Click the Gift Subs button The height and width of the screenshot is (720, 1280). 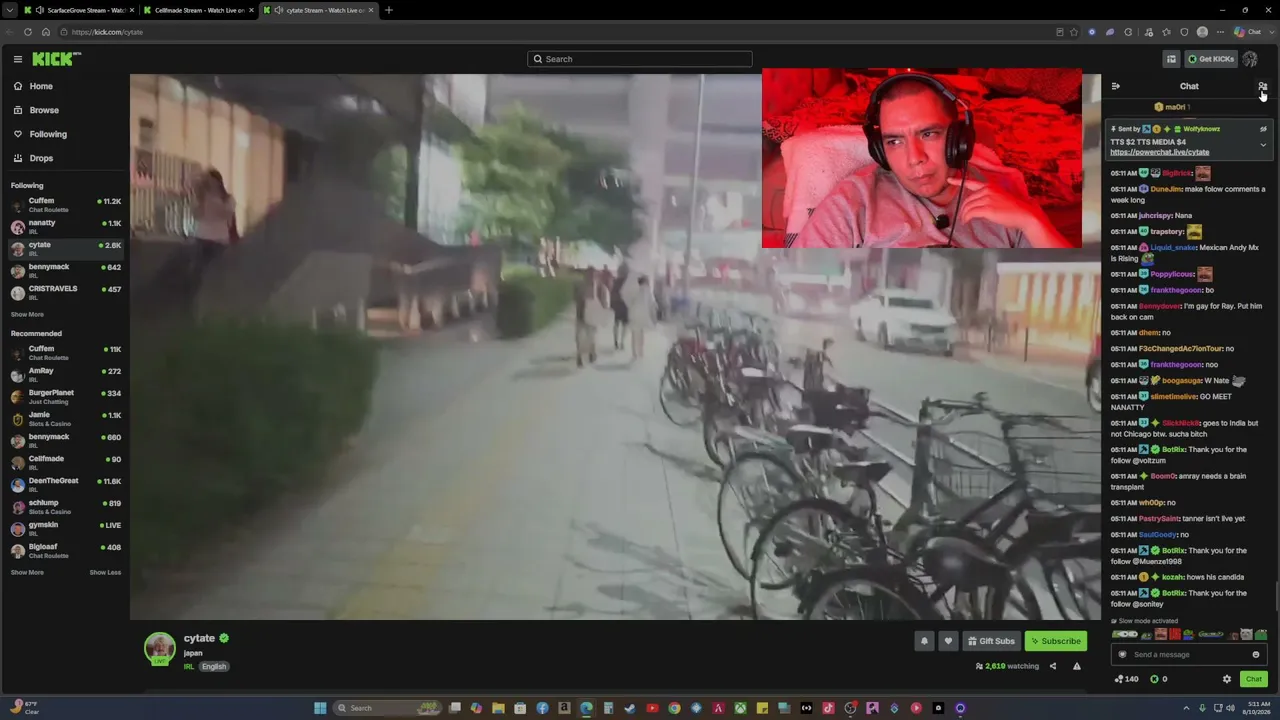pos(991,641)
